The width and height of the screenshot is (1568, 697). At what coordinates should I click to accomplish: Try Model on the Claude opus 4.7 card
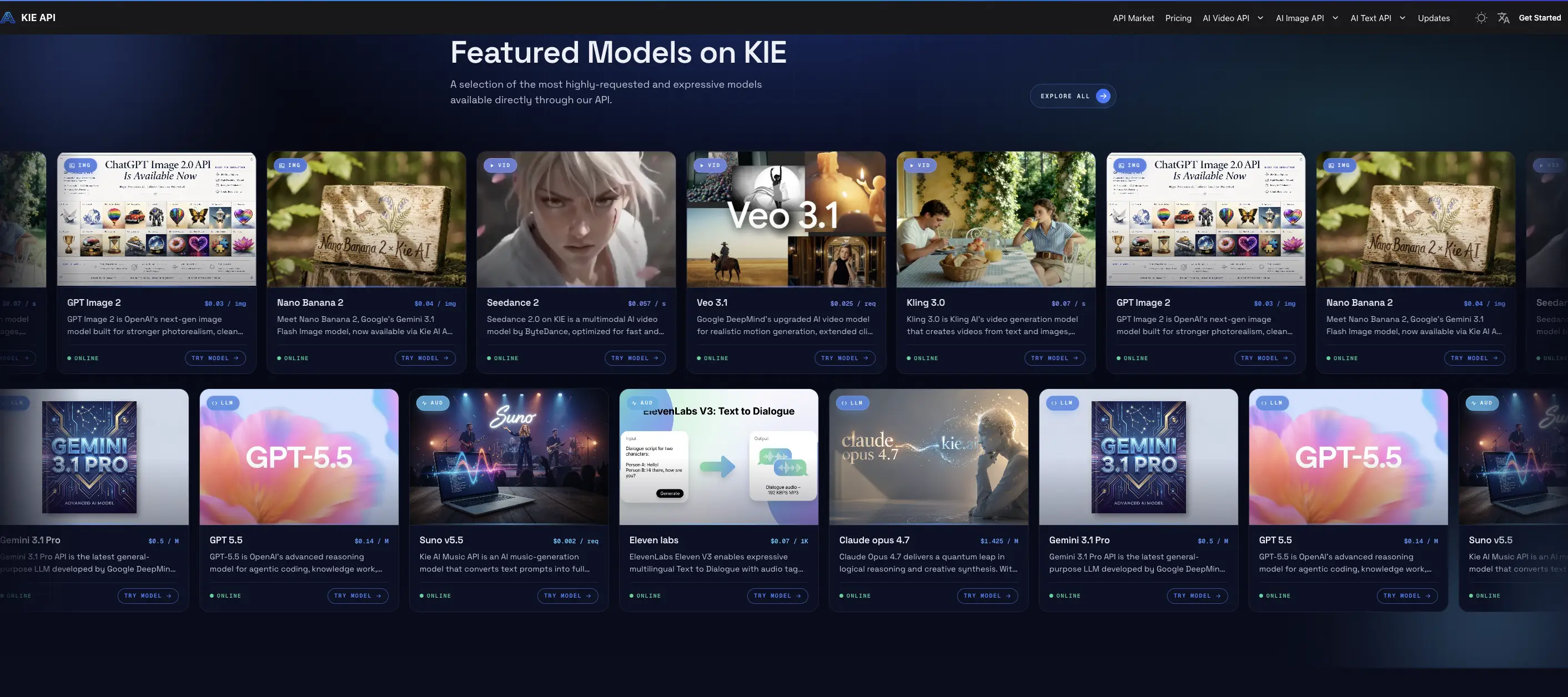point(987,596)
